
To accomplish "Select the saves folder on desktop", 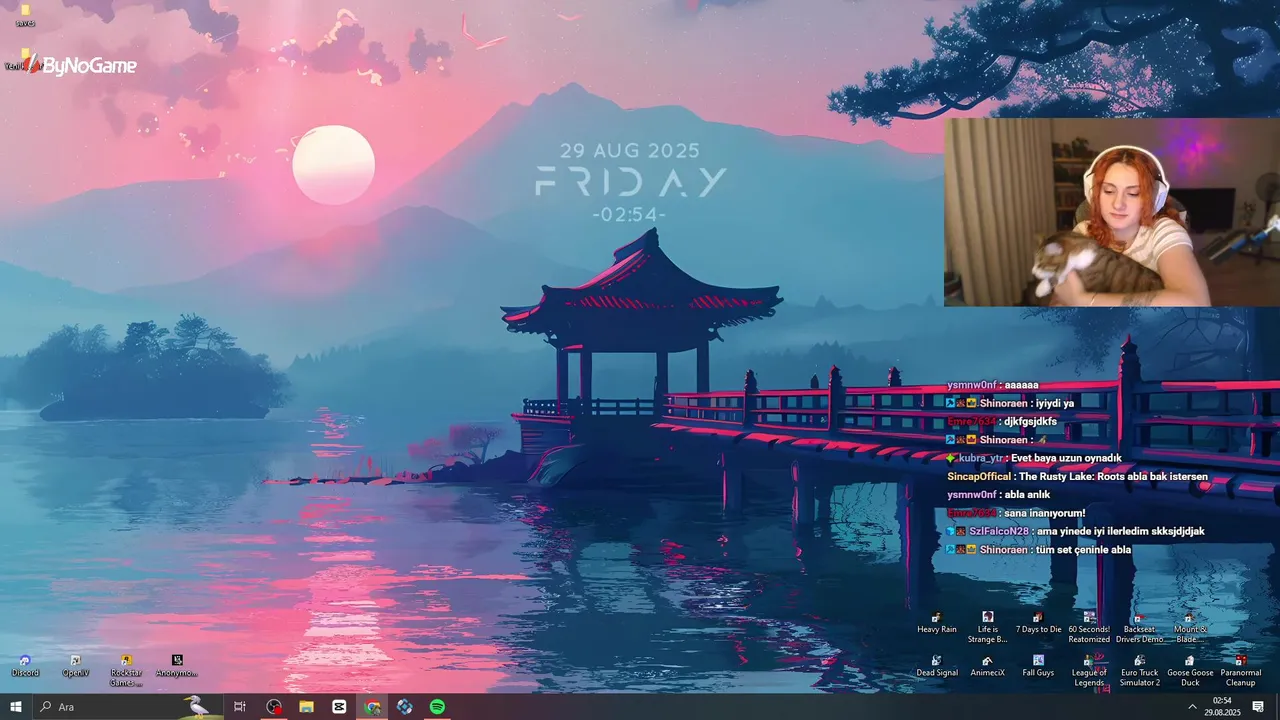I will pos(25,15).
